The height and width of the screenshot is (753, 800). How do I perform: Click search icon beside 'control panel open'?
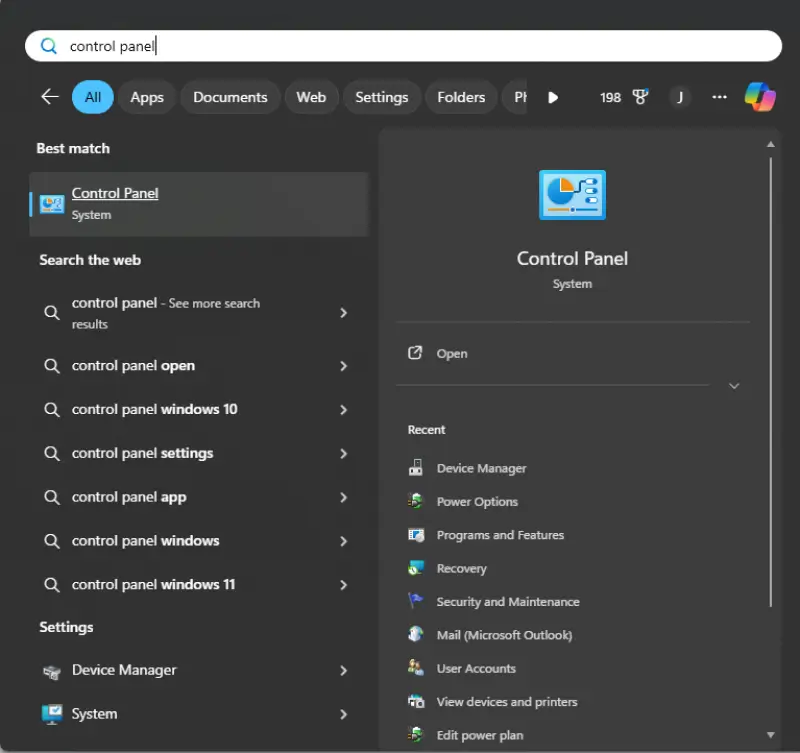click(x=52, y=365)
